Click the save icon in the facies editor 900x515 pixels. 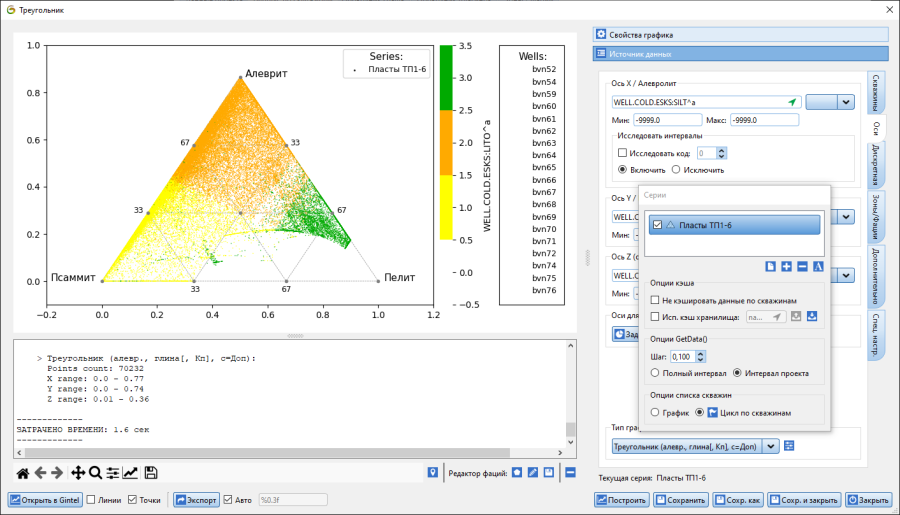click(549, 473)
